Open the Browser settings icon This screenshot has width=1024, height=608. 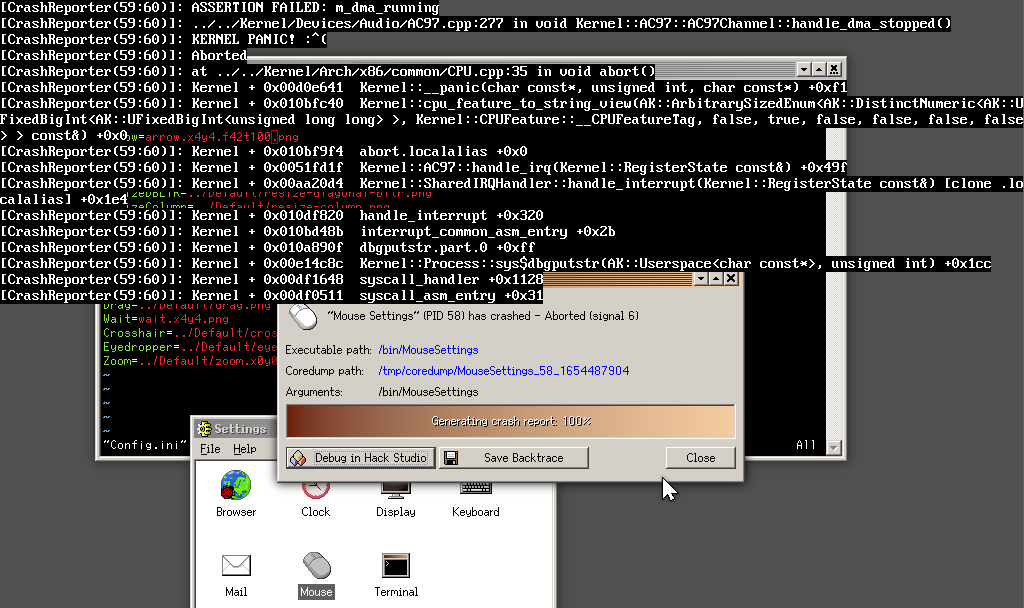coord(236,489)
